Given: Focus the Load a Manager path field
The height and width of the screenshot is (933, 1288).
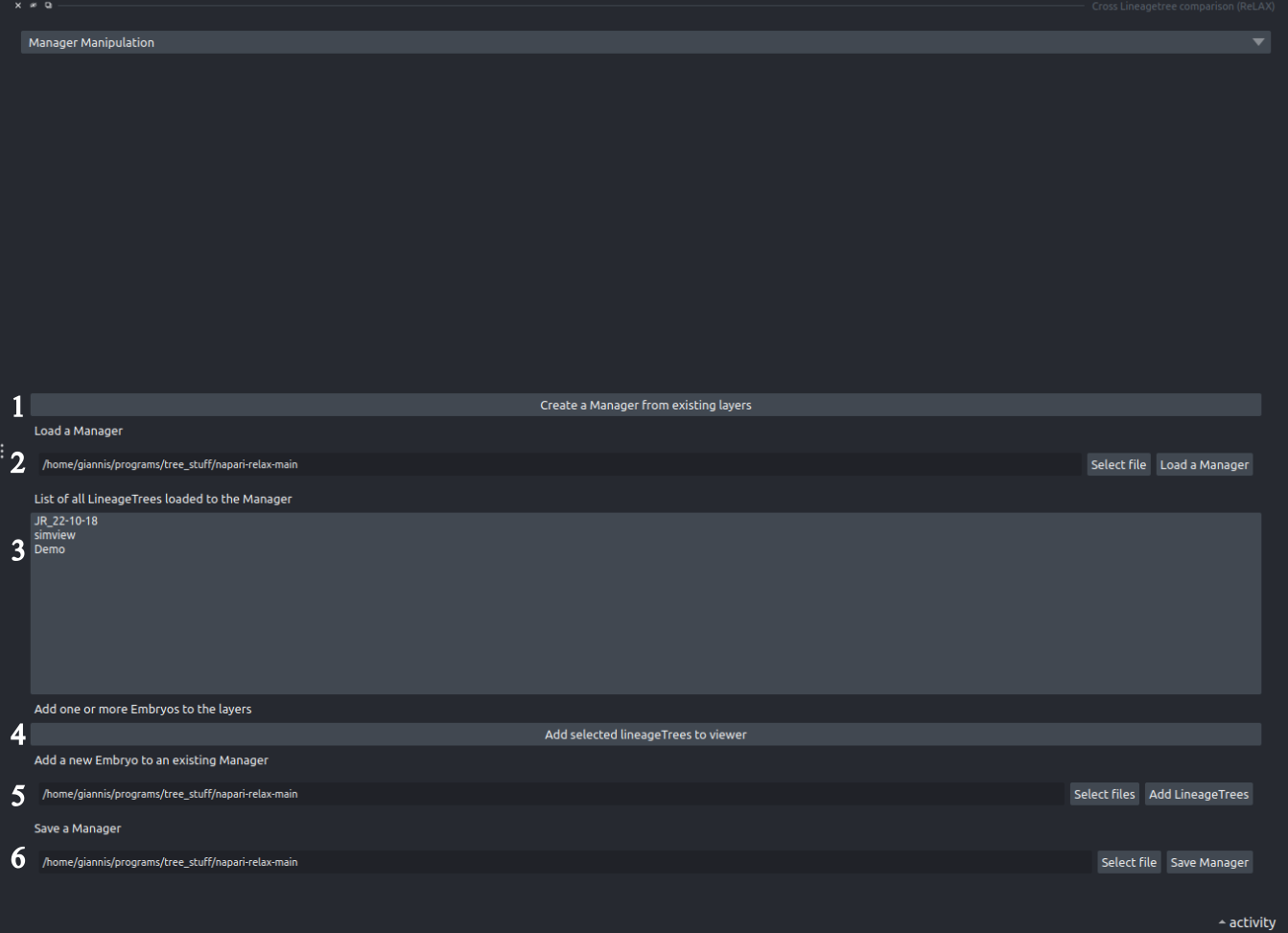Looking at the screenshot, I should 559,465.
